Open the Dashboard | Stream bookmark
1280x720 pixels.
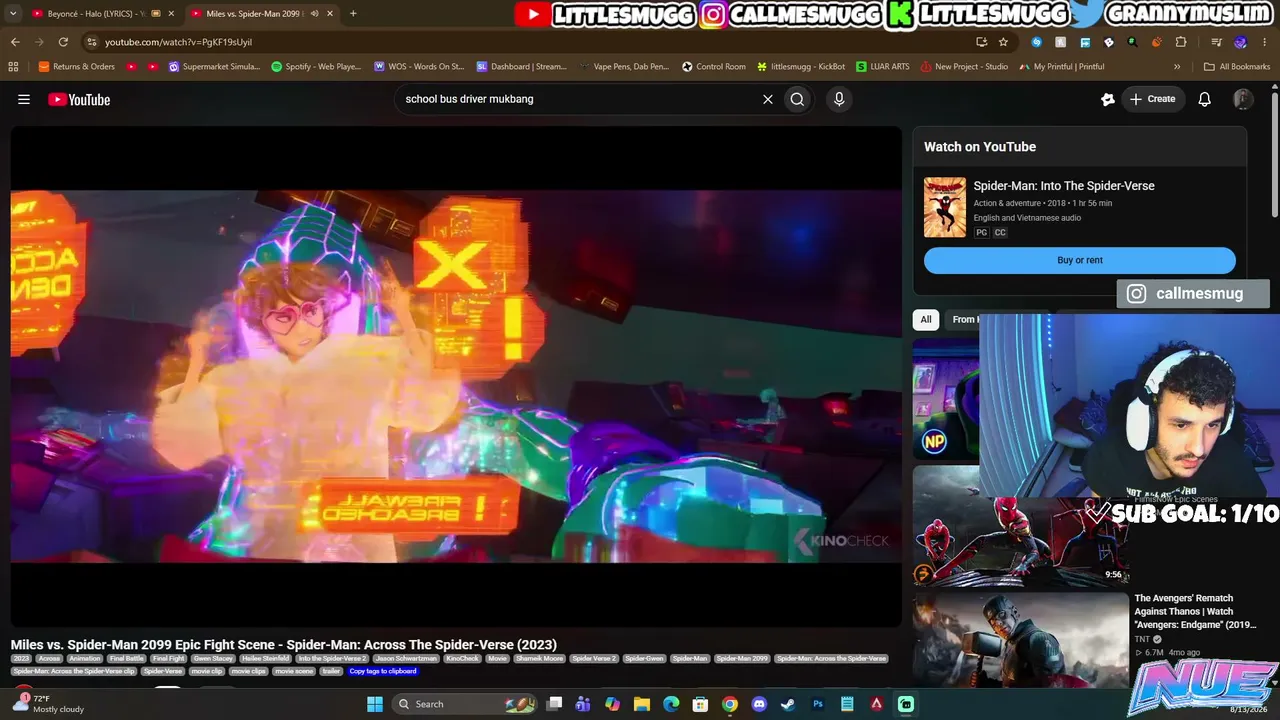click(522, 67)
